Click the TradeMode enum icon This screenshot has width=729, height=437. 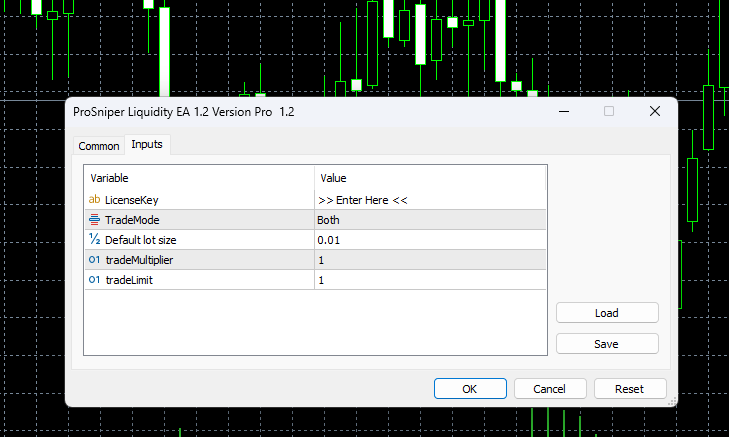(94, 220)
